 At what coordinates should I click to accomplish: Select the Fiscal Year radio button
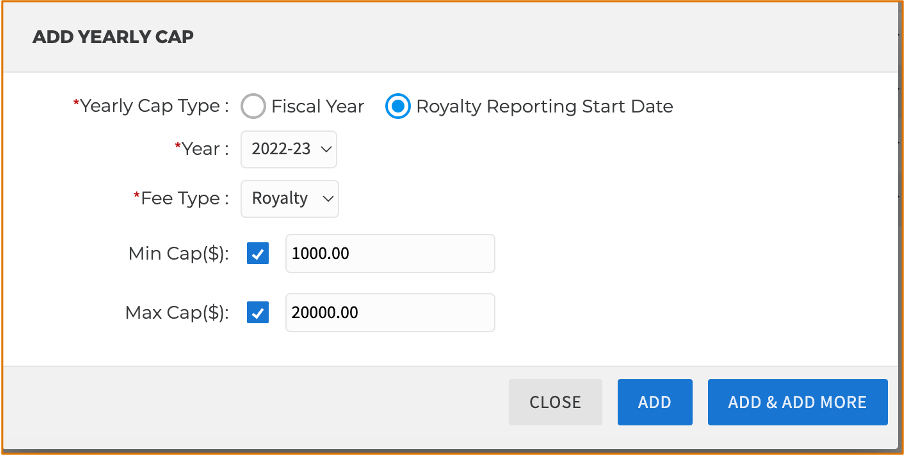[253, 107]
